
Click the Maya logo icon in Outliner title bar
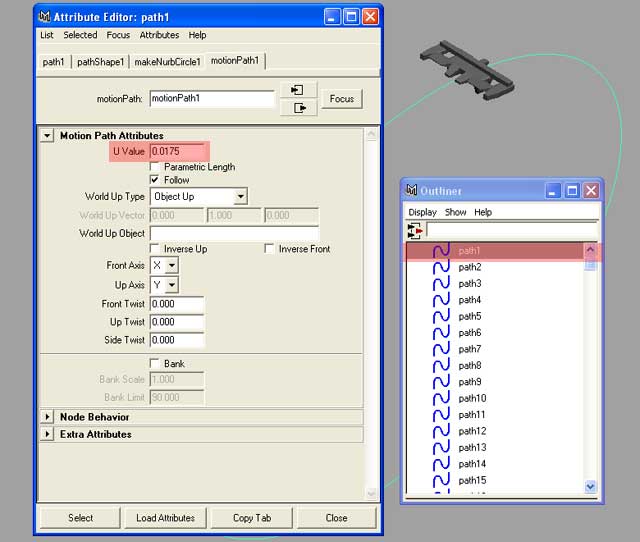tap(411, 190)
